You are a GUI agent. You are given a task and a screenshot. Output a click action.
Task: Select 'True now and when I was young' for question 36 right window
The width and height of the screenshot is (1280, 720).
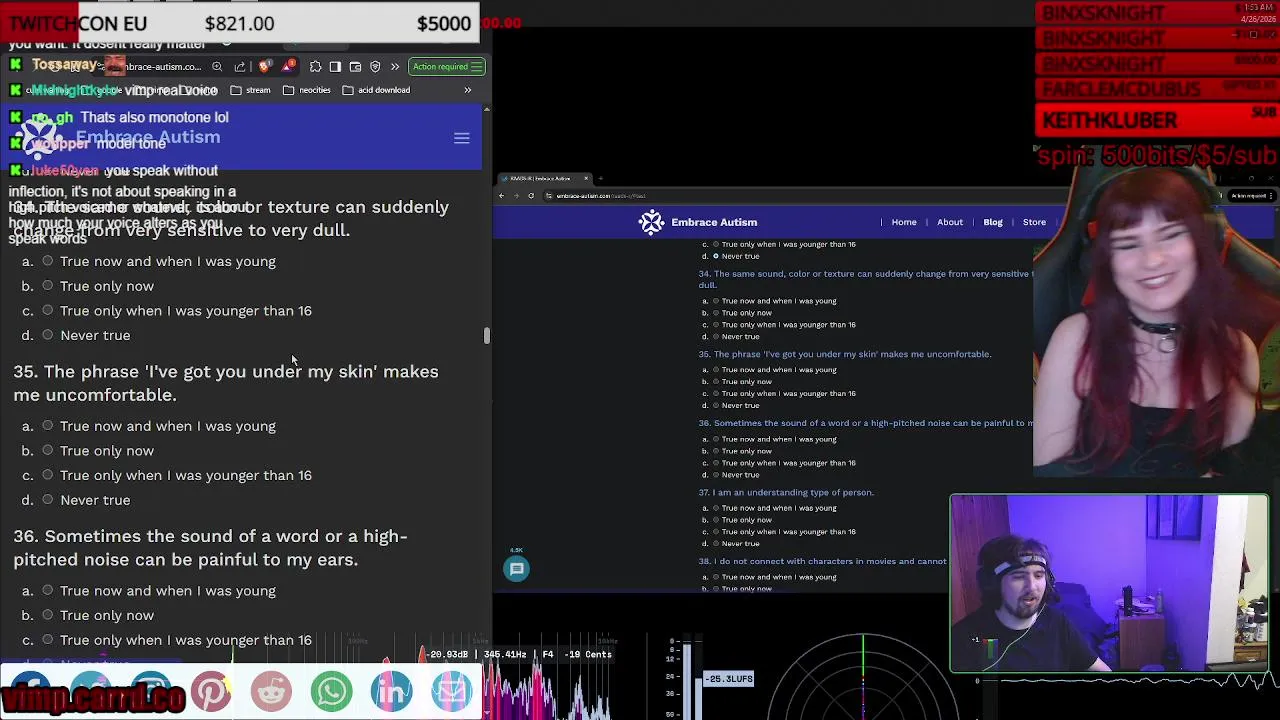[716, 439]
